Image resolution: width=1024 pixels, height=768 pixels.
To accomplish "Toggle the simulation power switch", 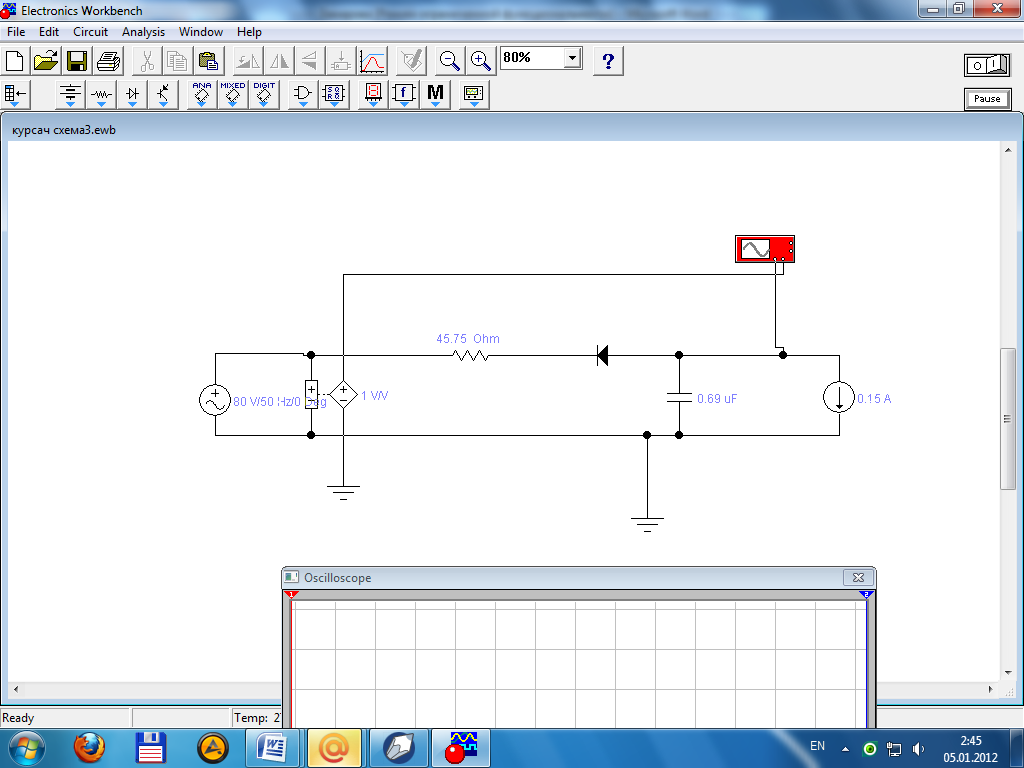I will coord(987,65).
